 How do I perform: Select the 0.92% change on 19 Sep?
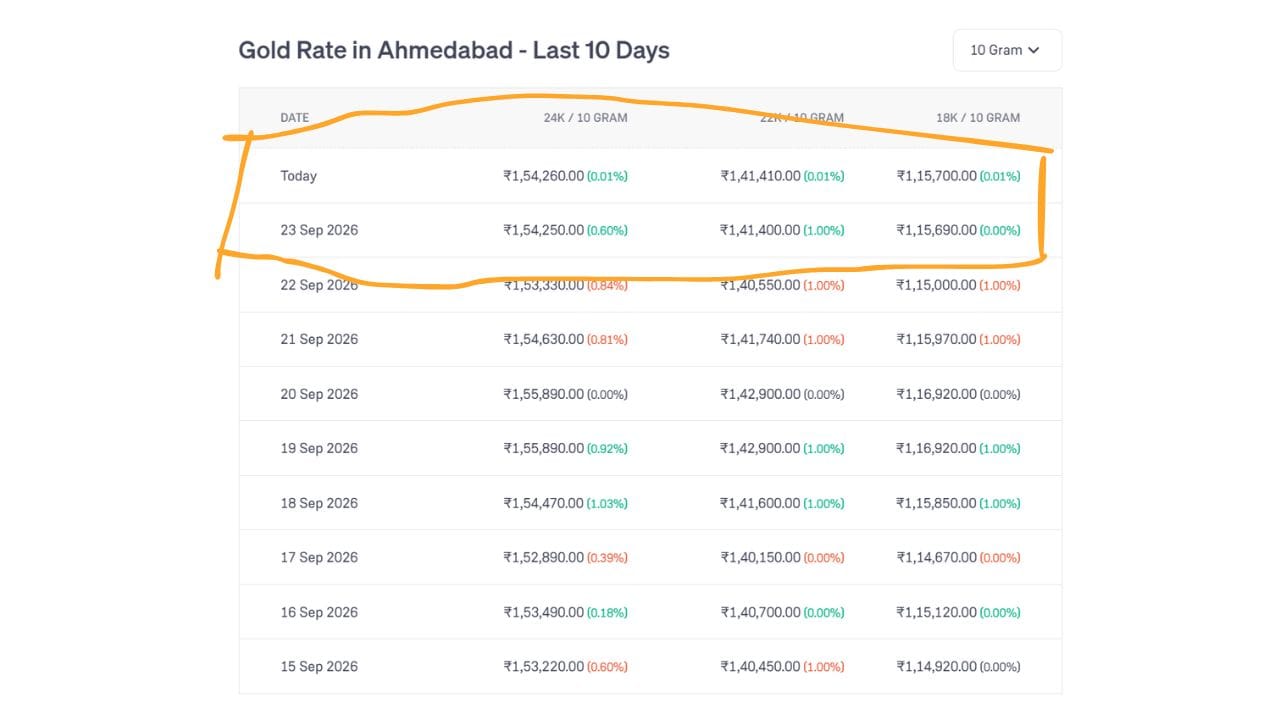[x=607, y=449]
